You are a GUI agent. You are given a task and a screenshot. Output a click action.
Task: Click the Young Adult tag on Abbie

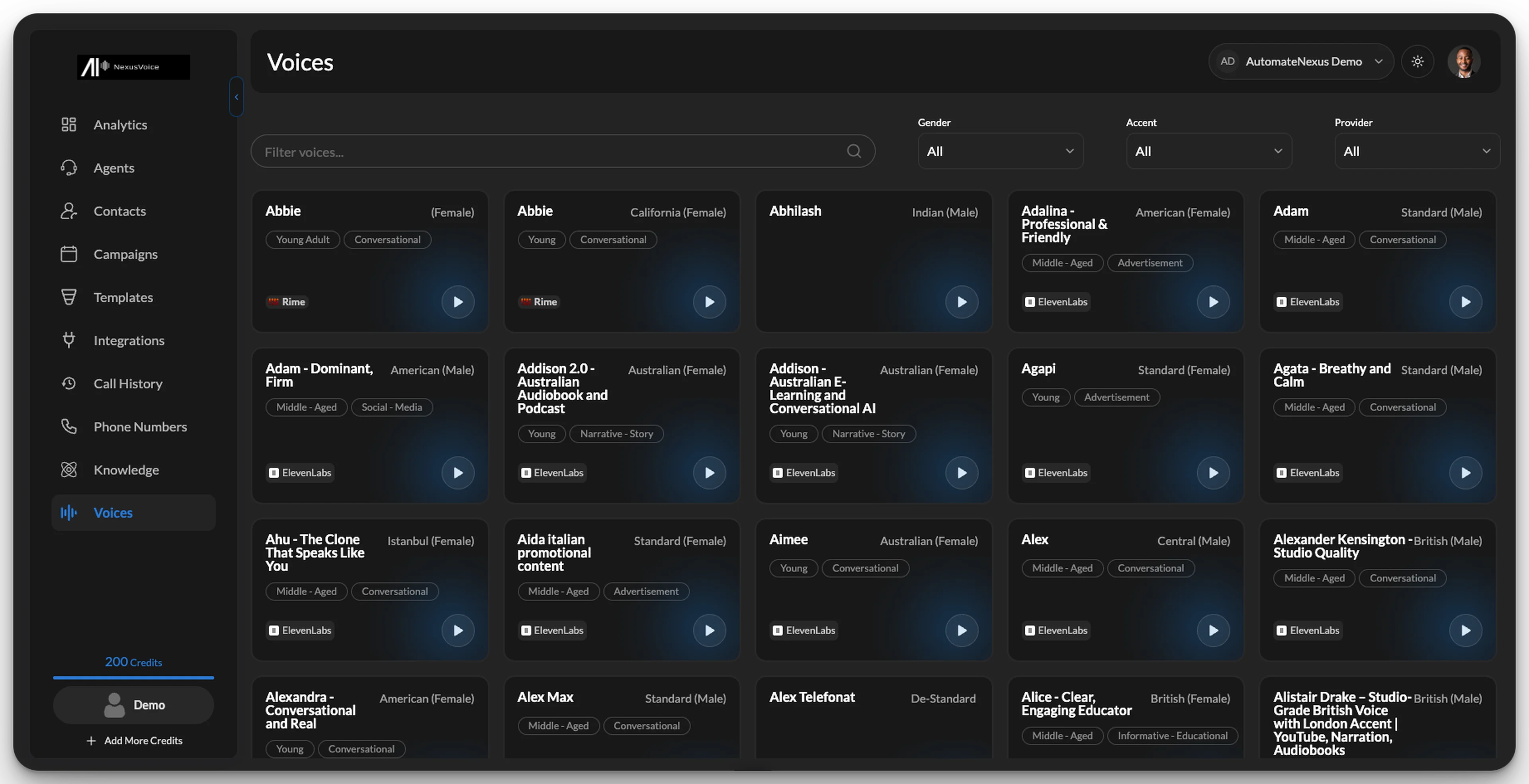click(303, 240)
